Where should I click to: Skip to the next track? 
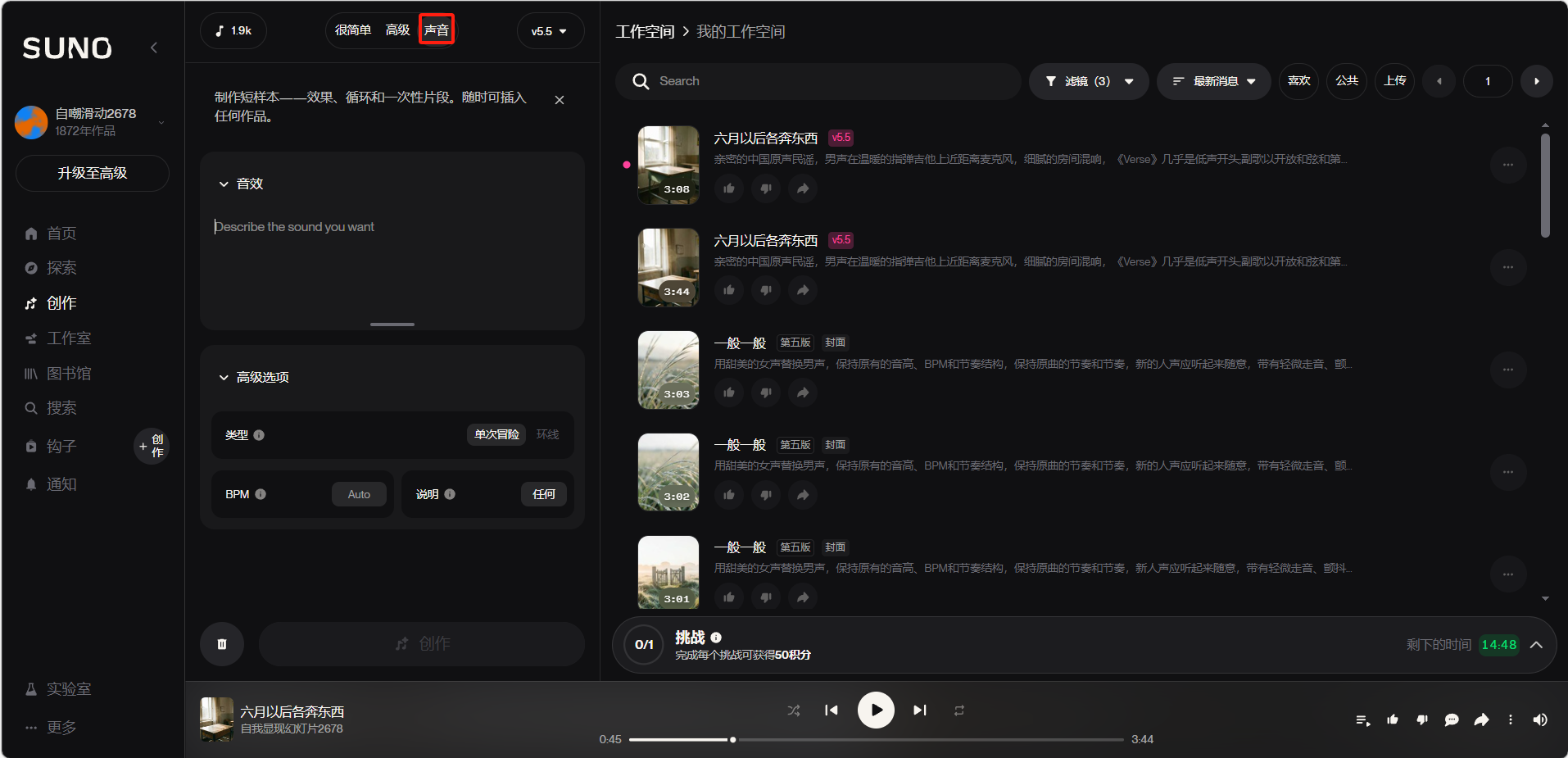coord(920,710)
